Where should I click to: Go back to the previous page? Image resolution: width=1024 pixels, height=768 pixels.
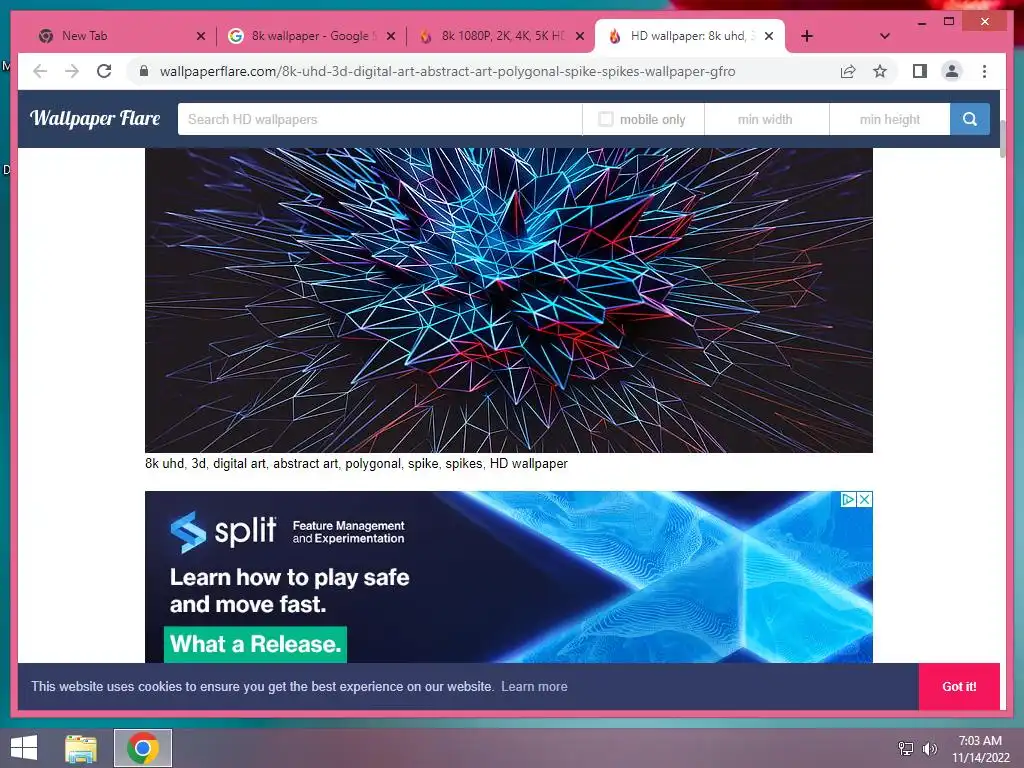[x=40, y=71]
